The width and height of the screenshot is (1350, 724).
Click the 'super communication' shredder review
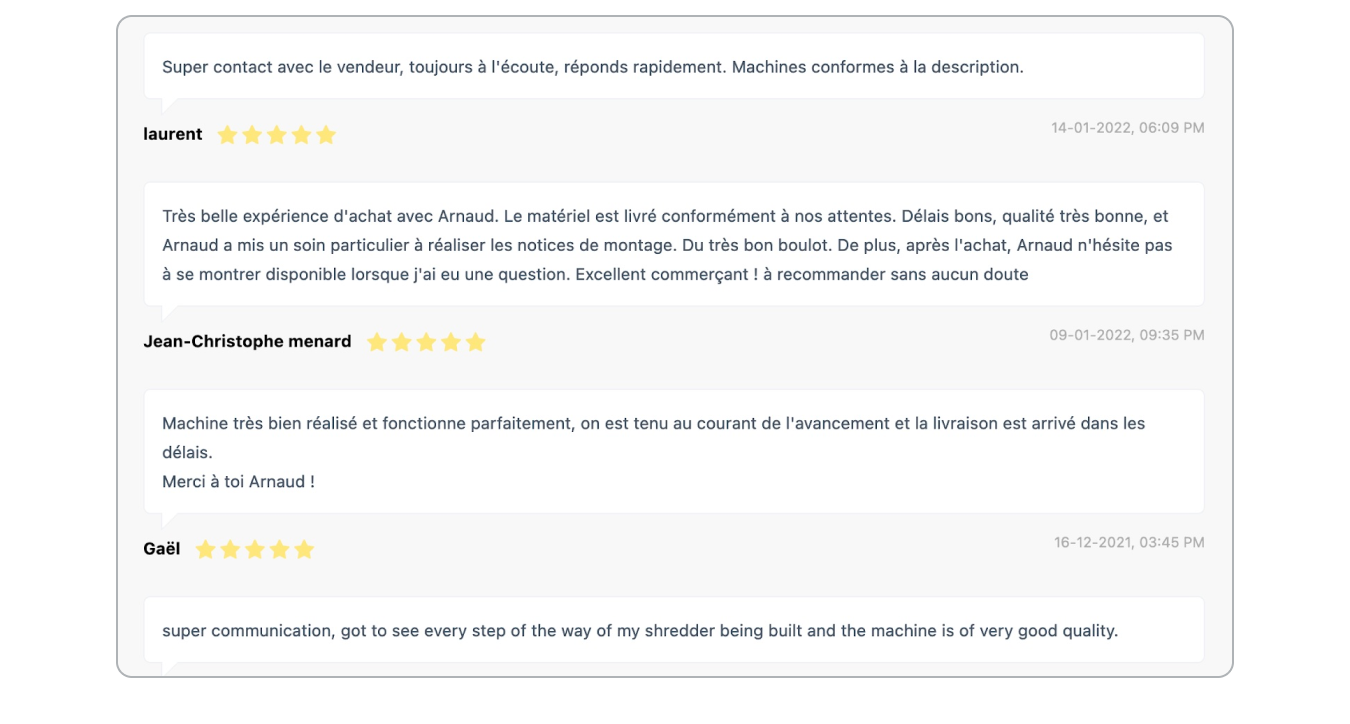click(674, 630)
